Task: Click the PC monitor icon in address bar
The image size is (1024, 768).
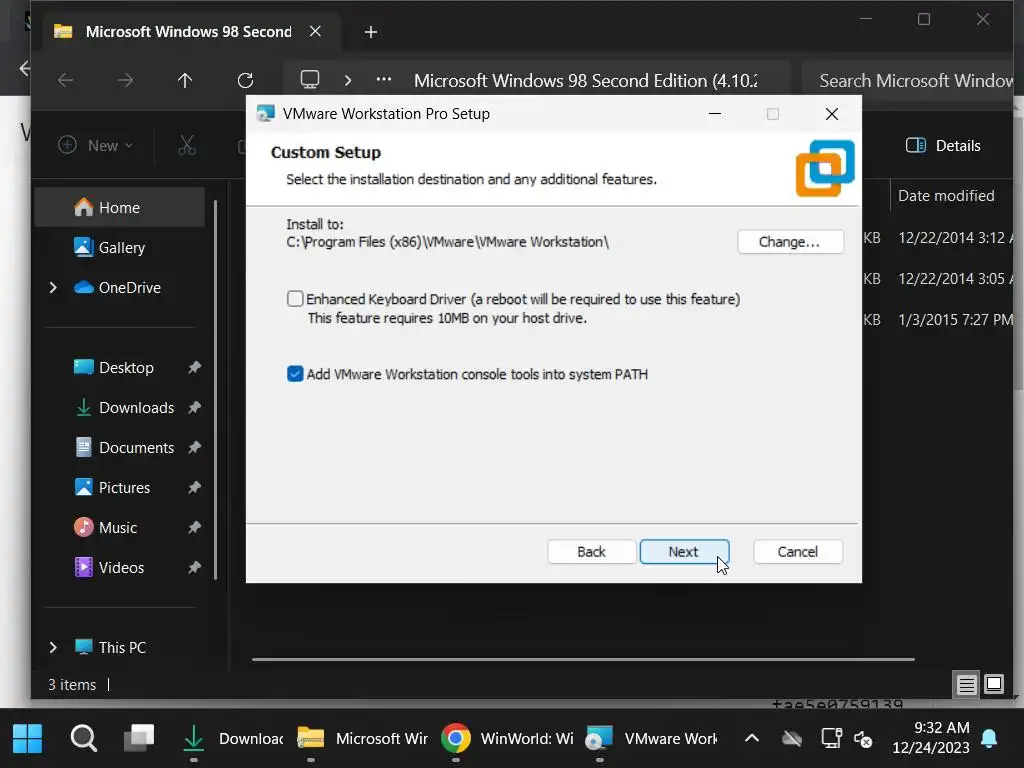Action: click(310, 80)
